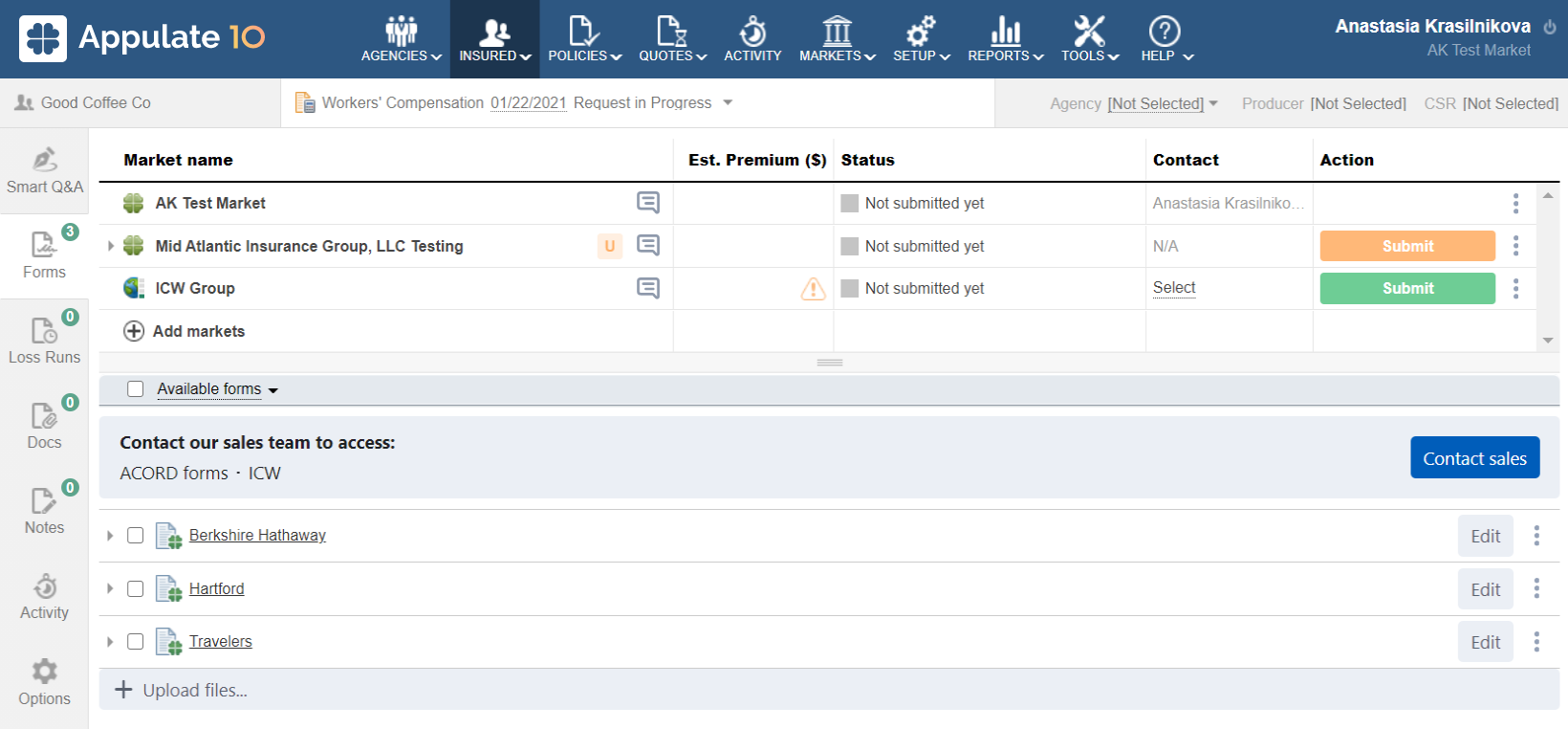Screen dimensions: 1568x729
Task: Expand the Travelers form row
Action: (110, 642)
